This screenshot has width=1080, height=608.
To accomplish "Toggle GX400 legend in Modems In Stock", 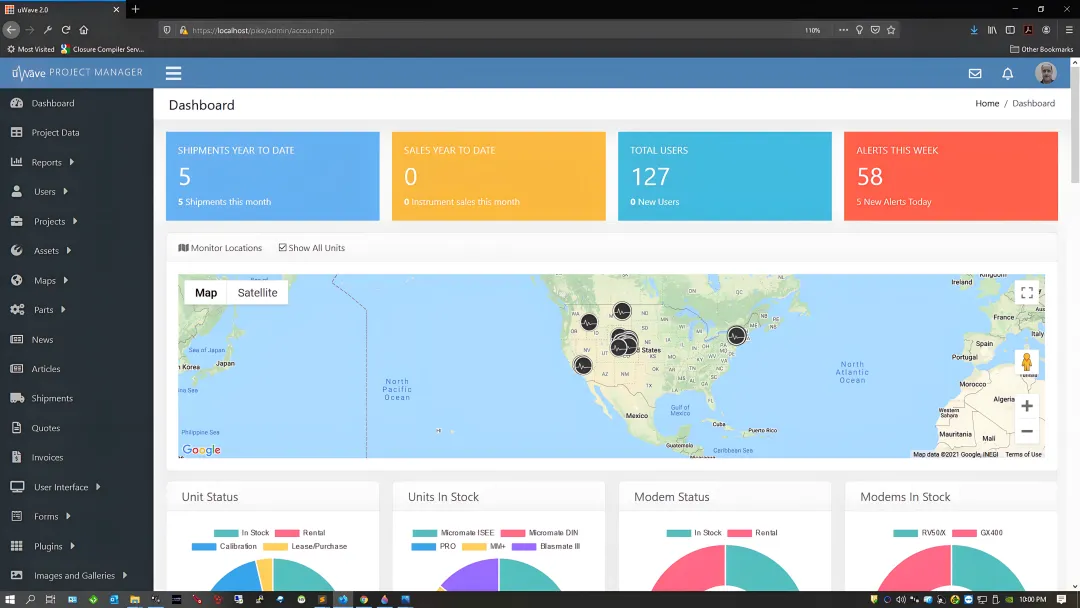I will pos(977,533).
